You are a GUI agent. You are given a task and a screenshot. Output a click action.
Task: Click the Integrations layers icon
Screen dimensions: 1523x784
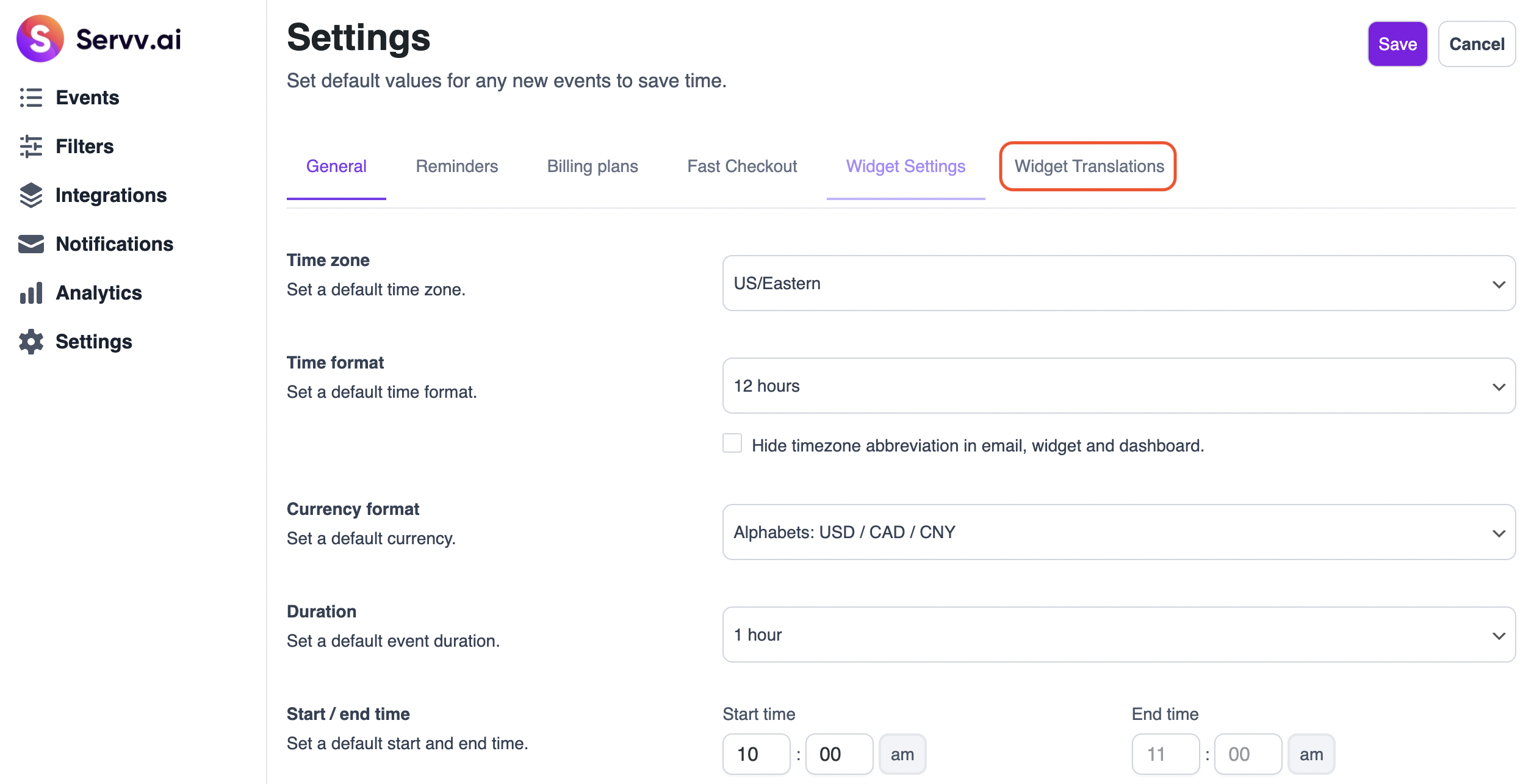point(31,195)
